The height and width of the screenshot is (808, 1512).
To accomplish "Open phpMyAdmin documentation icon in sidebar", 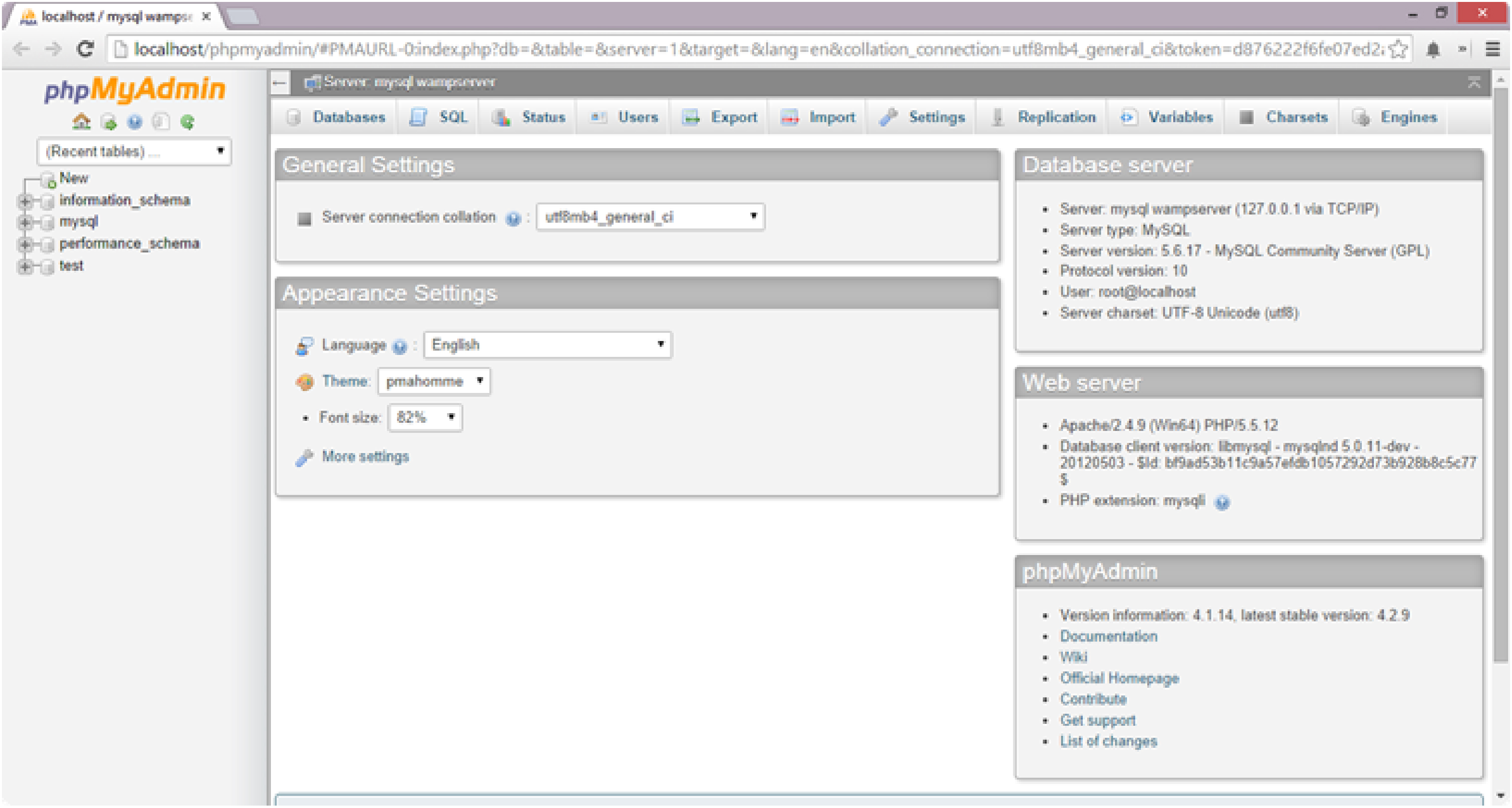I will click(x=135, y=122).
